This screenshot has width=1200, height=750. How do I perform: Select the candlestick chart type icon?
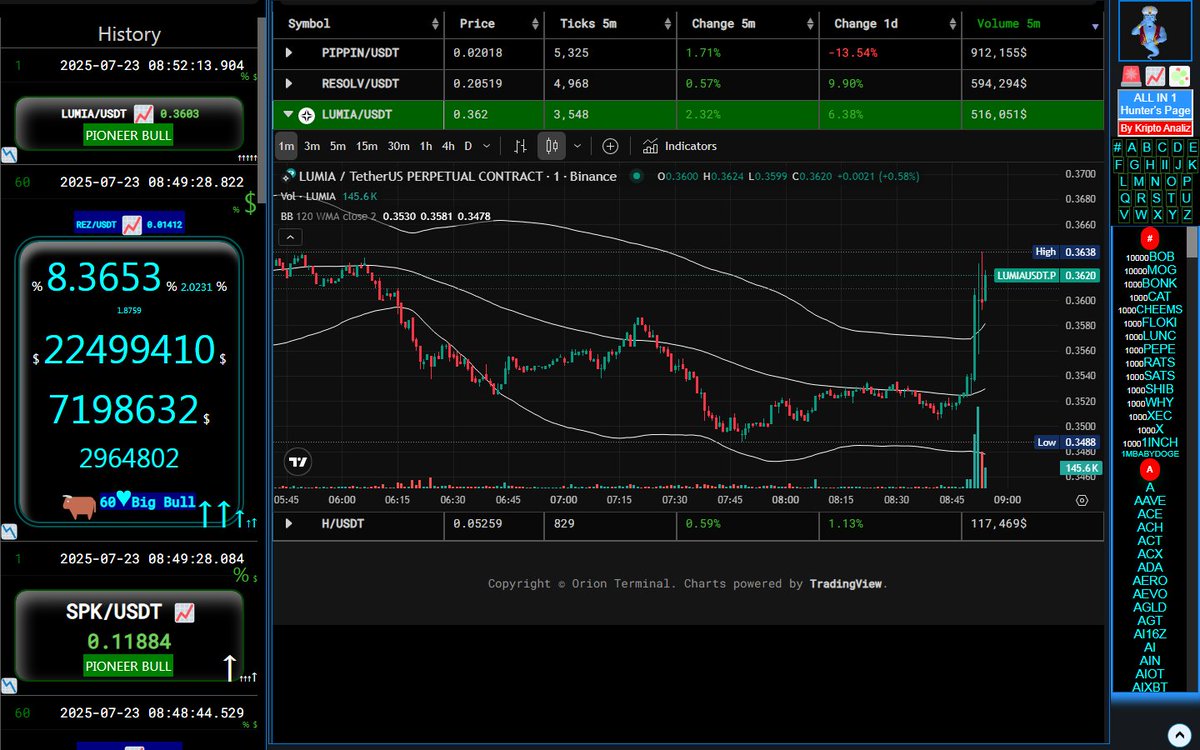coord(553,146)
